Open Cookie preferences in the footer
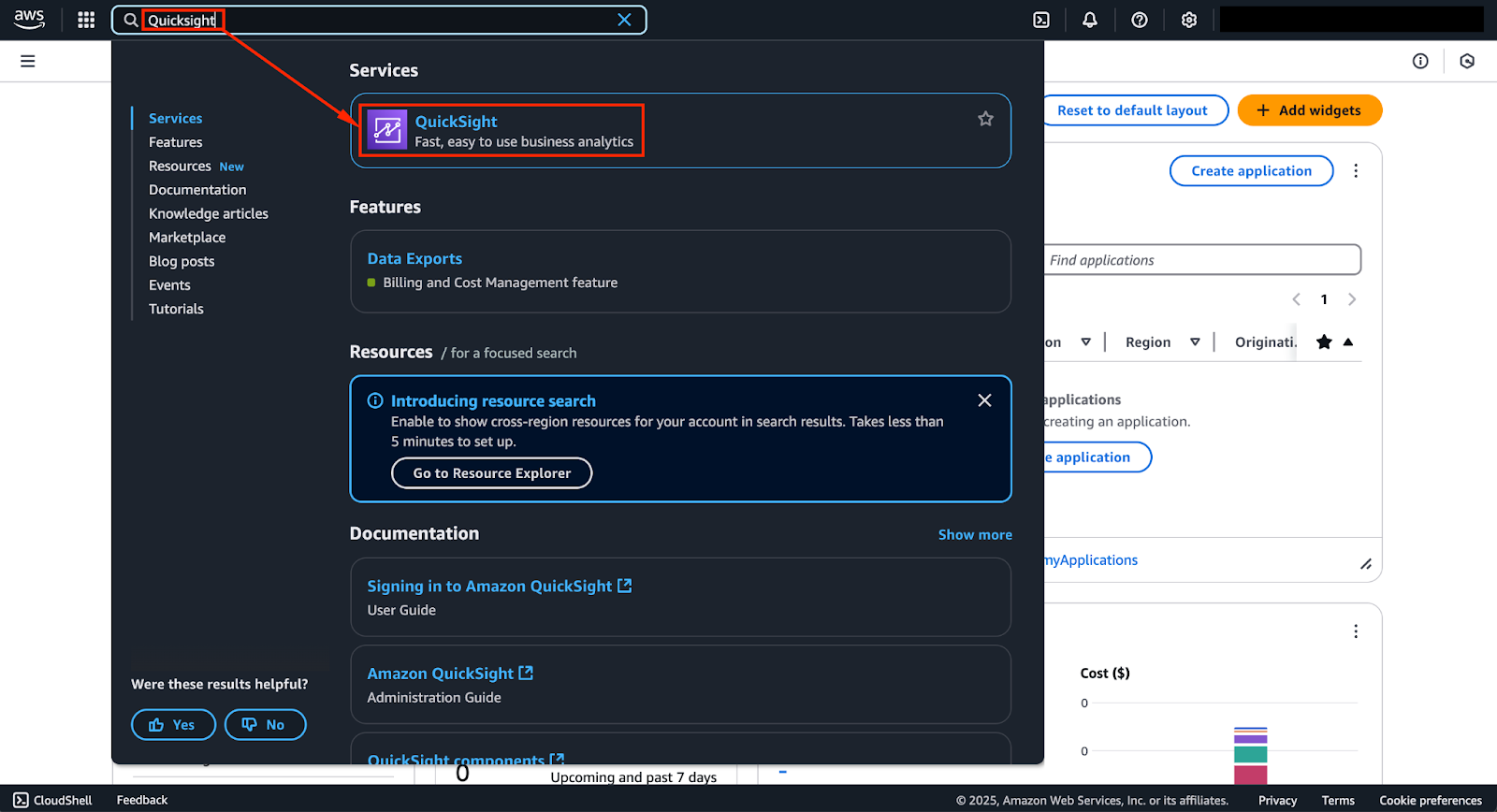Screen dimensions: 1497x812 [1431, 801]
